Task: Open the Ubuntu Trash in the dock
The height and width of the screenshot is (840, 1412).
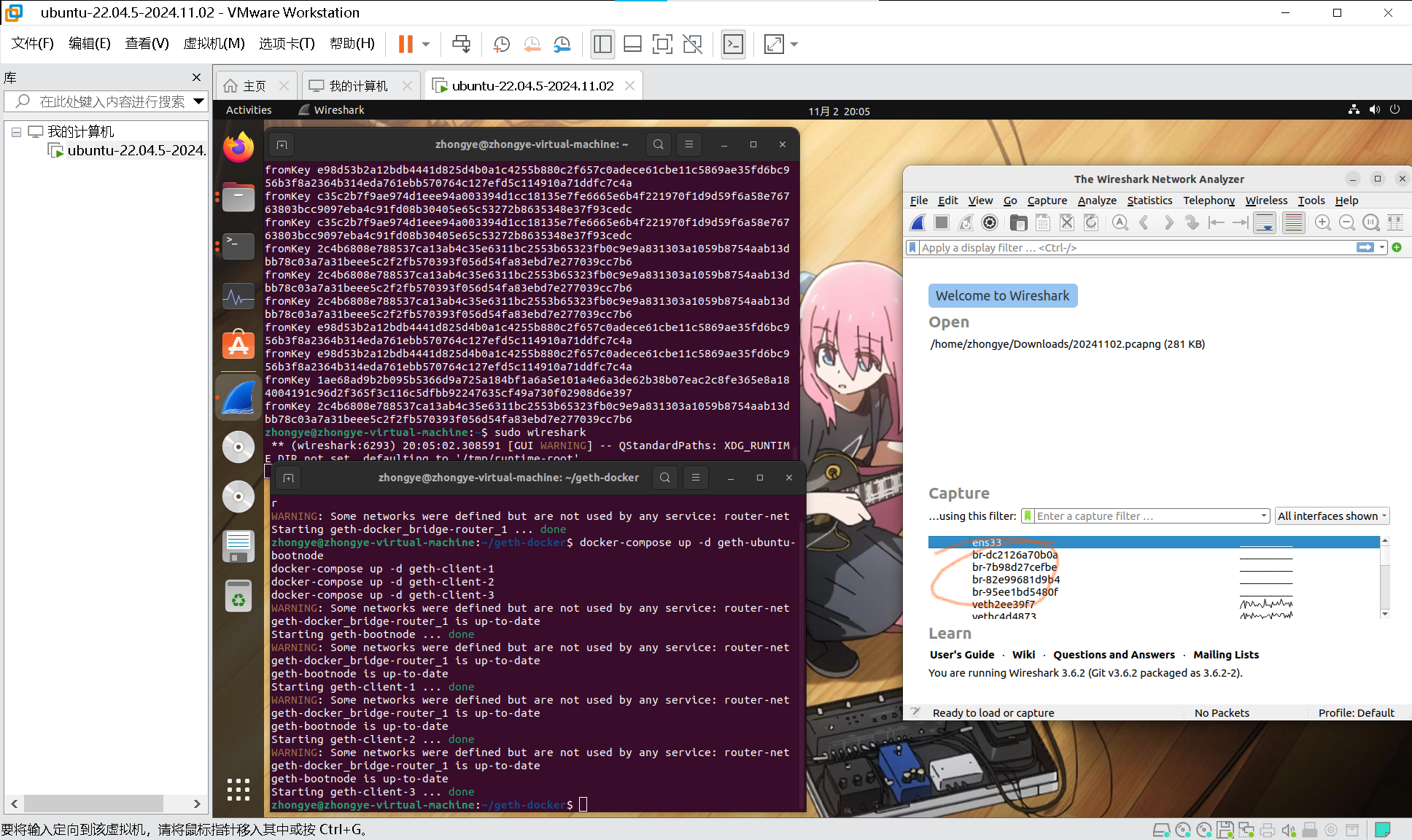Action: click(x=238, y=596)
